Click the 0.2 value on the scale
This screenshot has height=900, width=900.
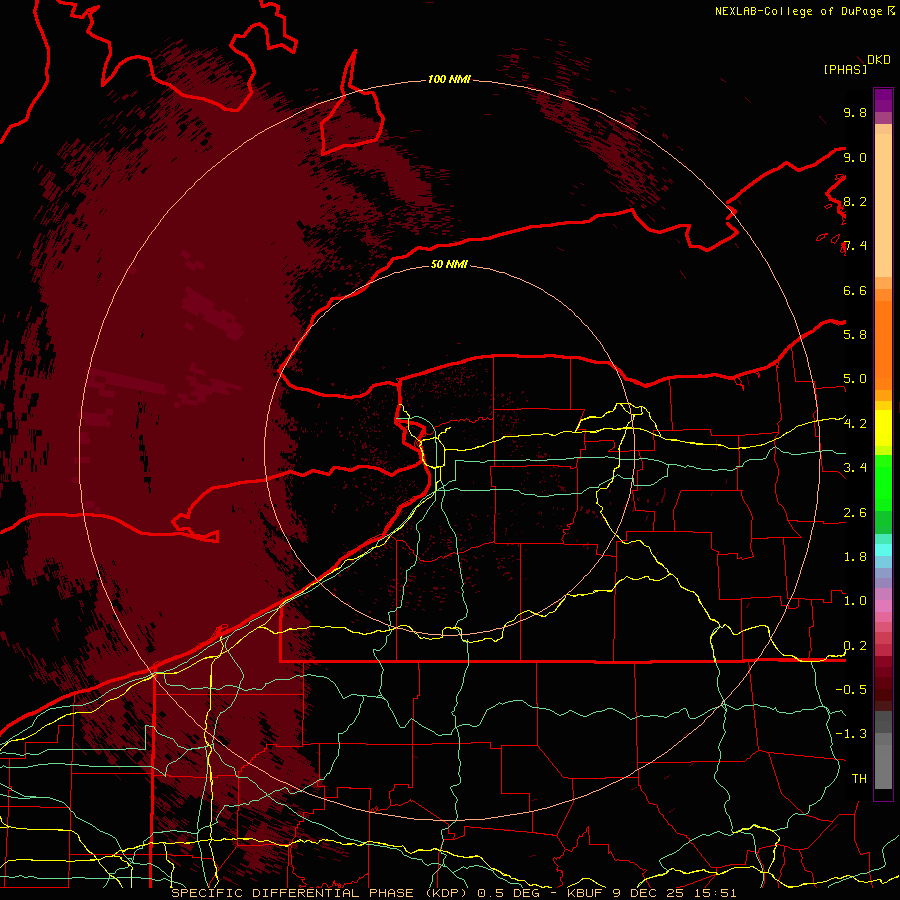click(855, 646)
